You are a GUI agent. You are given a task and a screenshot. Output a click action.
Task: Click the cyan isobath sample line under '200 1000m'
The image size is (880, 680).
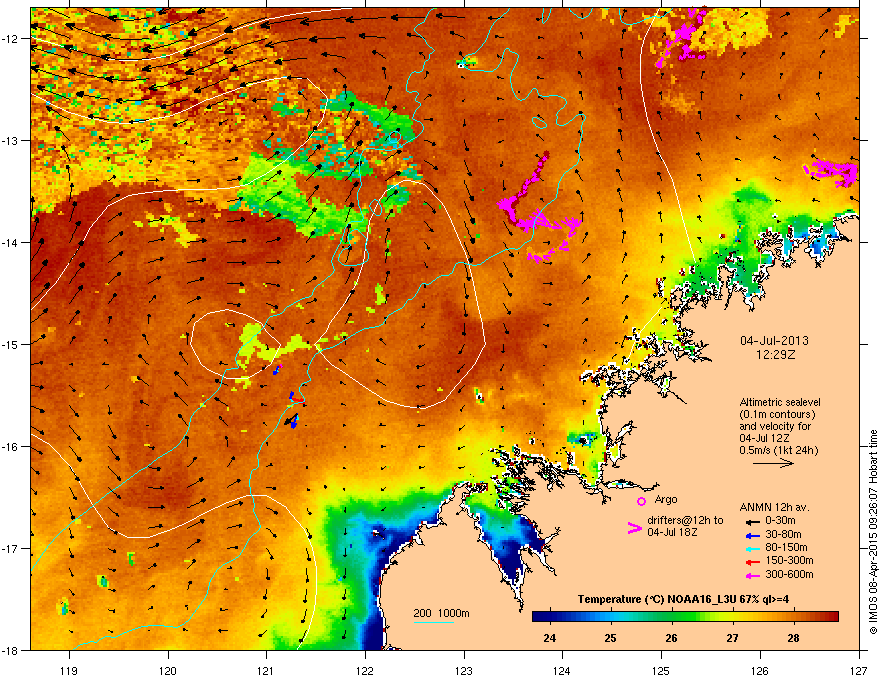point(433,622)
